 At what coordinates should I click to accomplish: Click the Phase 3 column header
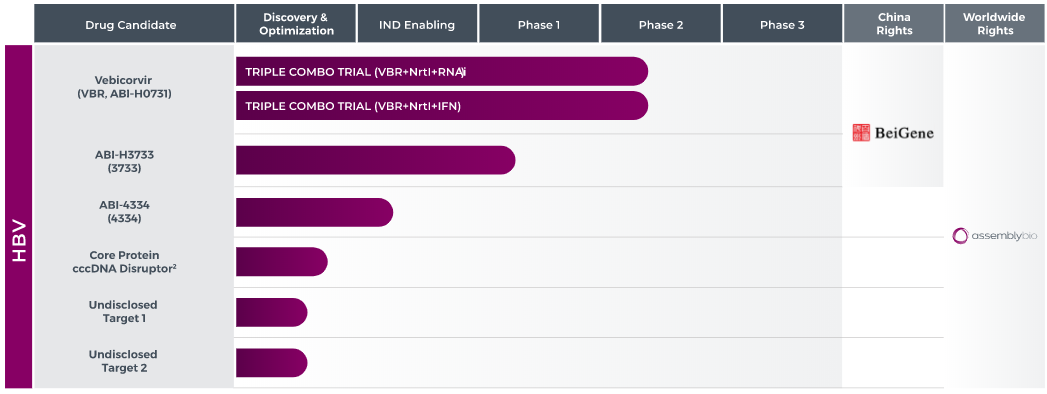coord(782,25)
